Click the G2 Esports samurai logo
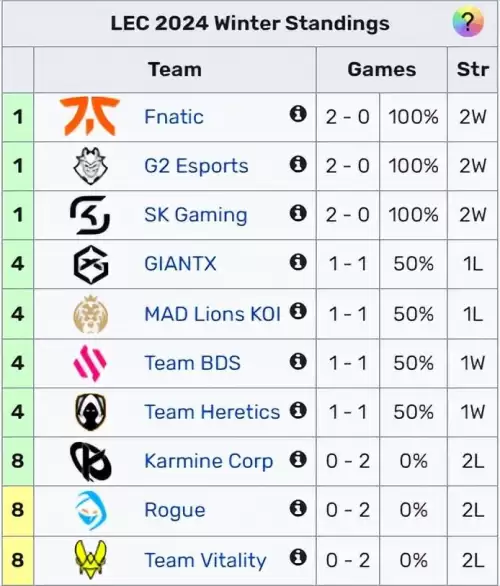 [90, 166]
